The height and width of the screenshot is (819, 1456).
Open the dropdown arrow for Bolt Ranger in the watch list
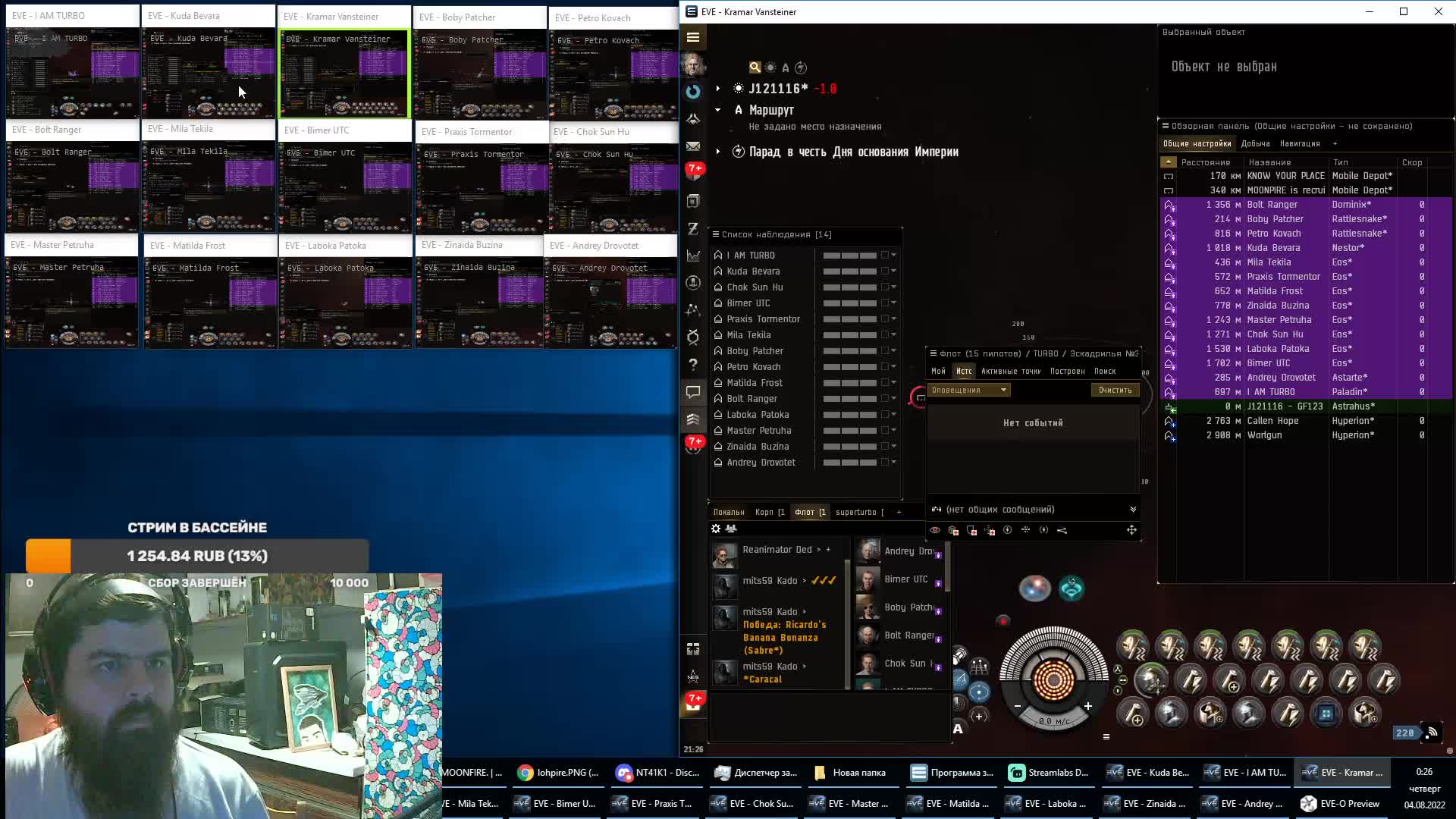[894, 399]
